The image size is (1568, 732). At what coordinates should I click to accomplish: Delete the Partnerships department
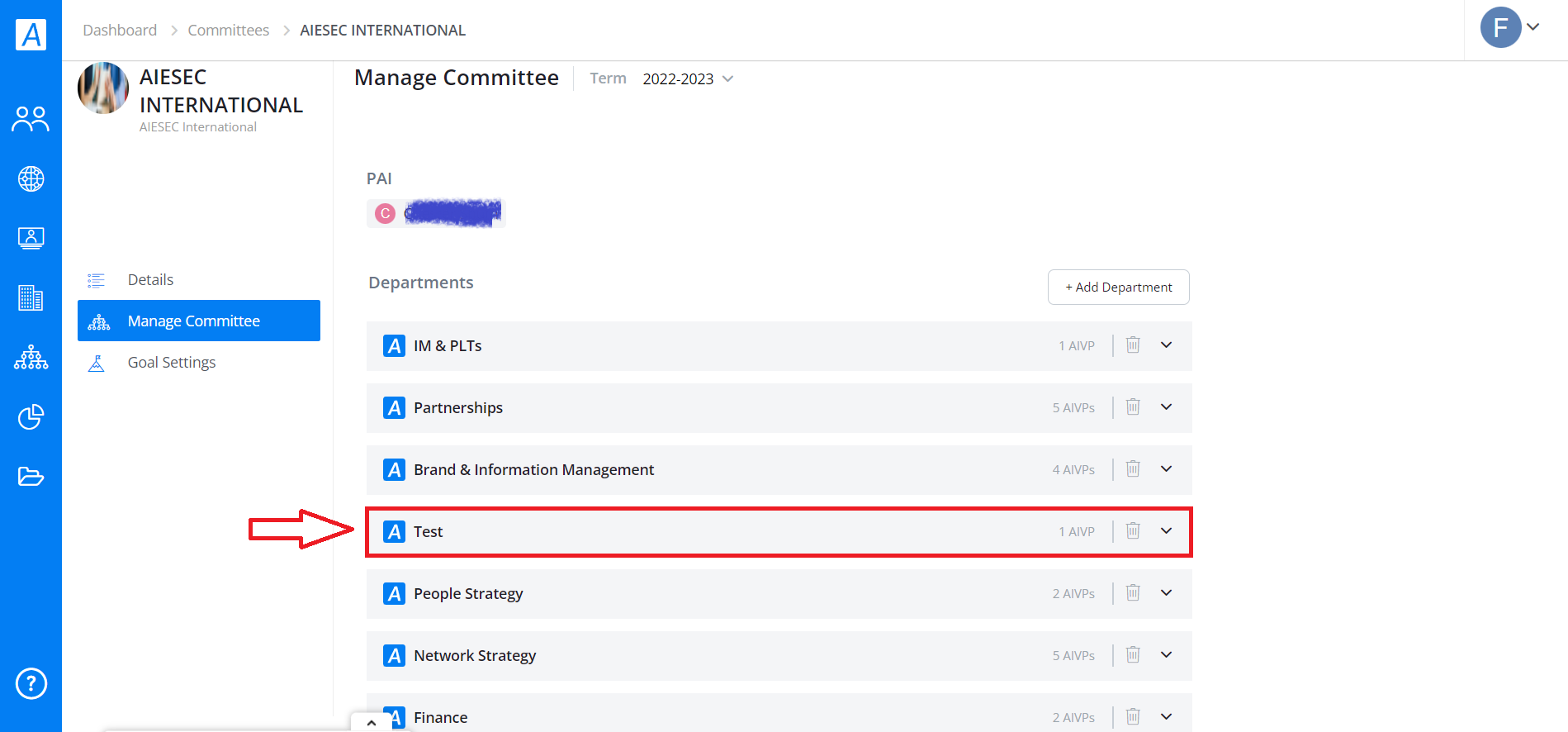pos(1133,406)
